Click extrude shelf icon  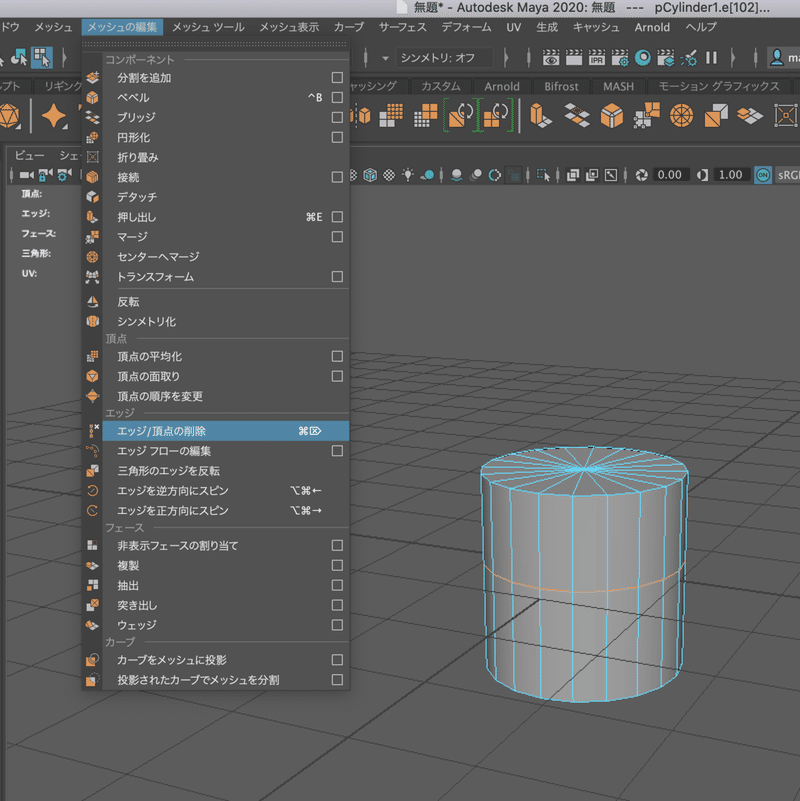click(540, 115)
